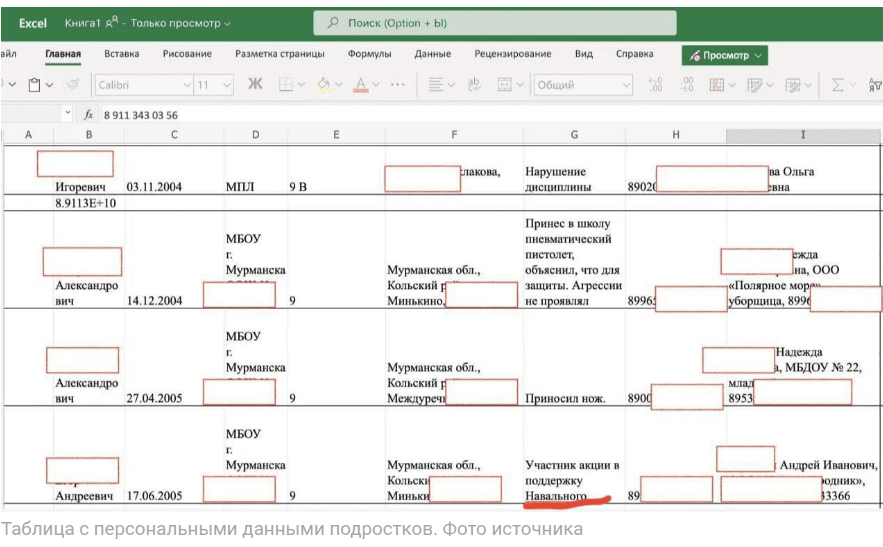Viewport: 883px width, 547px height.
Task: Switch to the Вставка ribbon tab
Action: pyautogui.click(x=121, y=54)
